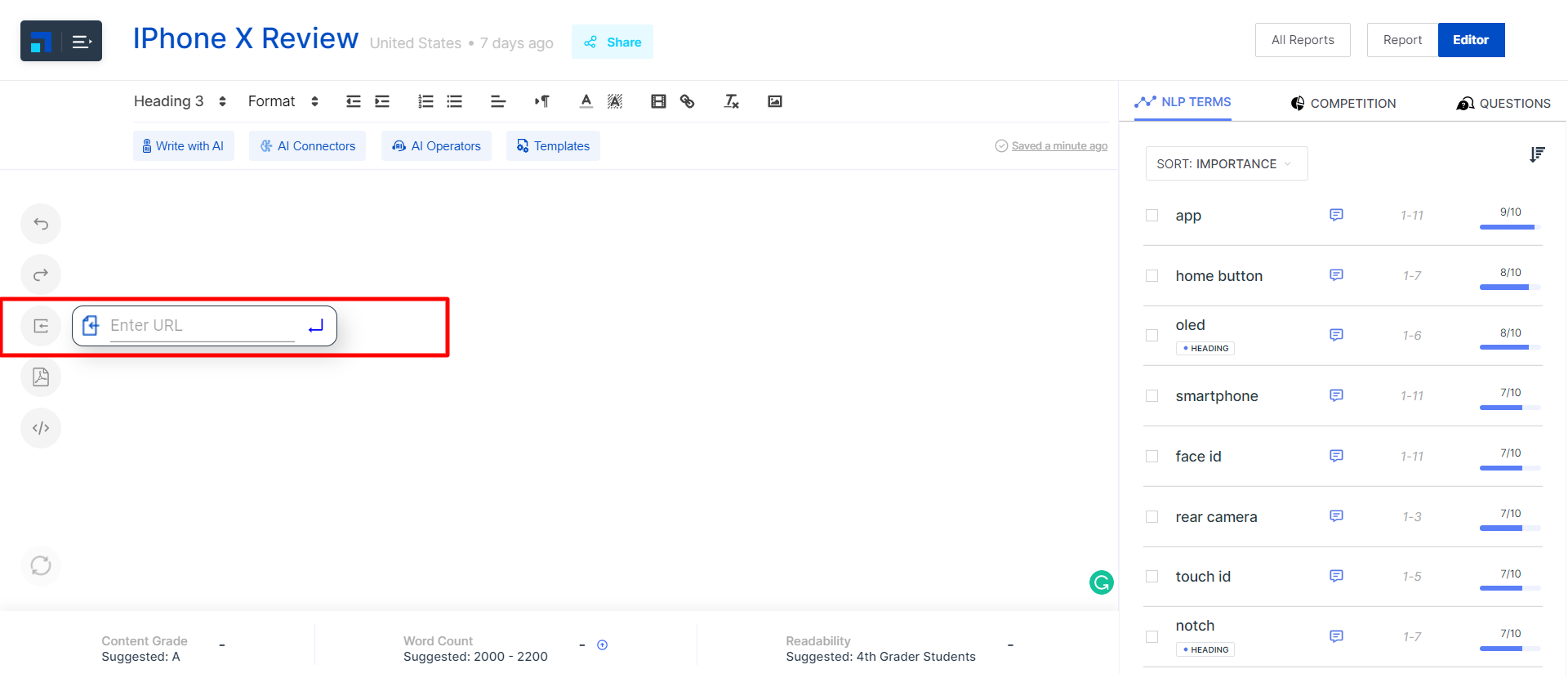Export document as PDF
Viewport: 1568px width, 678px height.
(41, 377)
